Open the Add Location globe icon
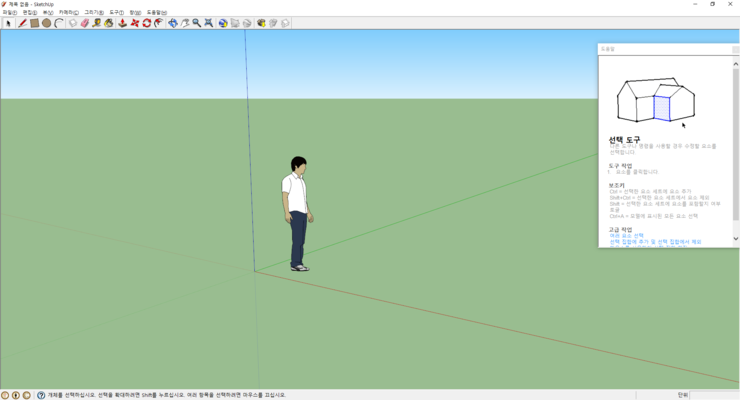Screen dimensions: 740x400 (223, 23)
